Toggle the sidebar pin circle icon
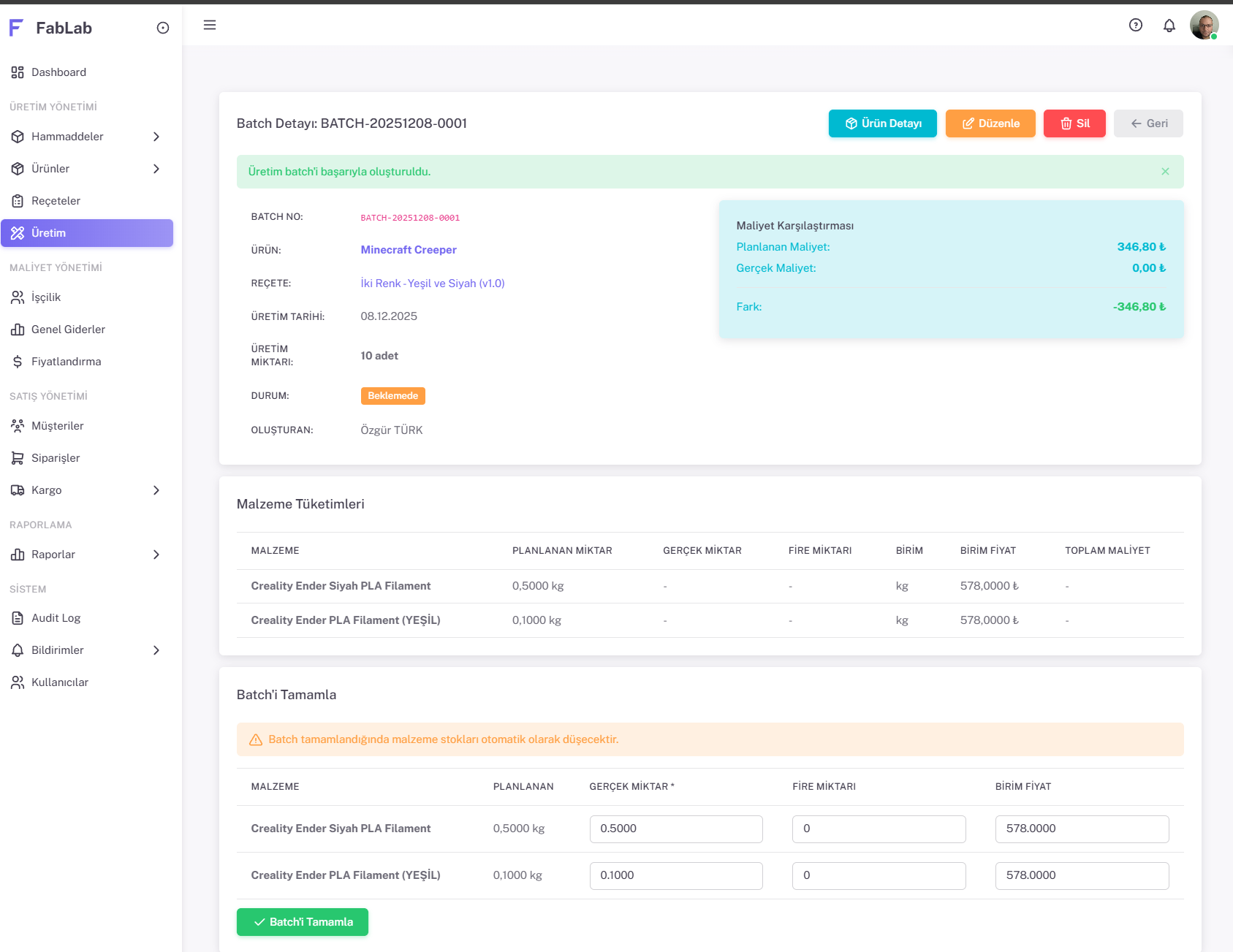Viewport: 1233px width, 952px height. pos(163,28)
